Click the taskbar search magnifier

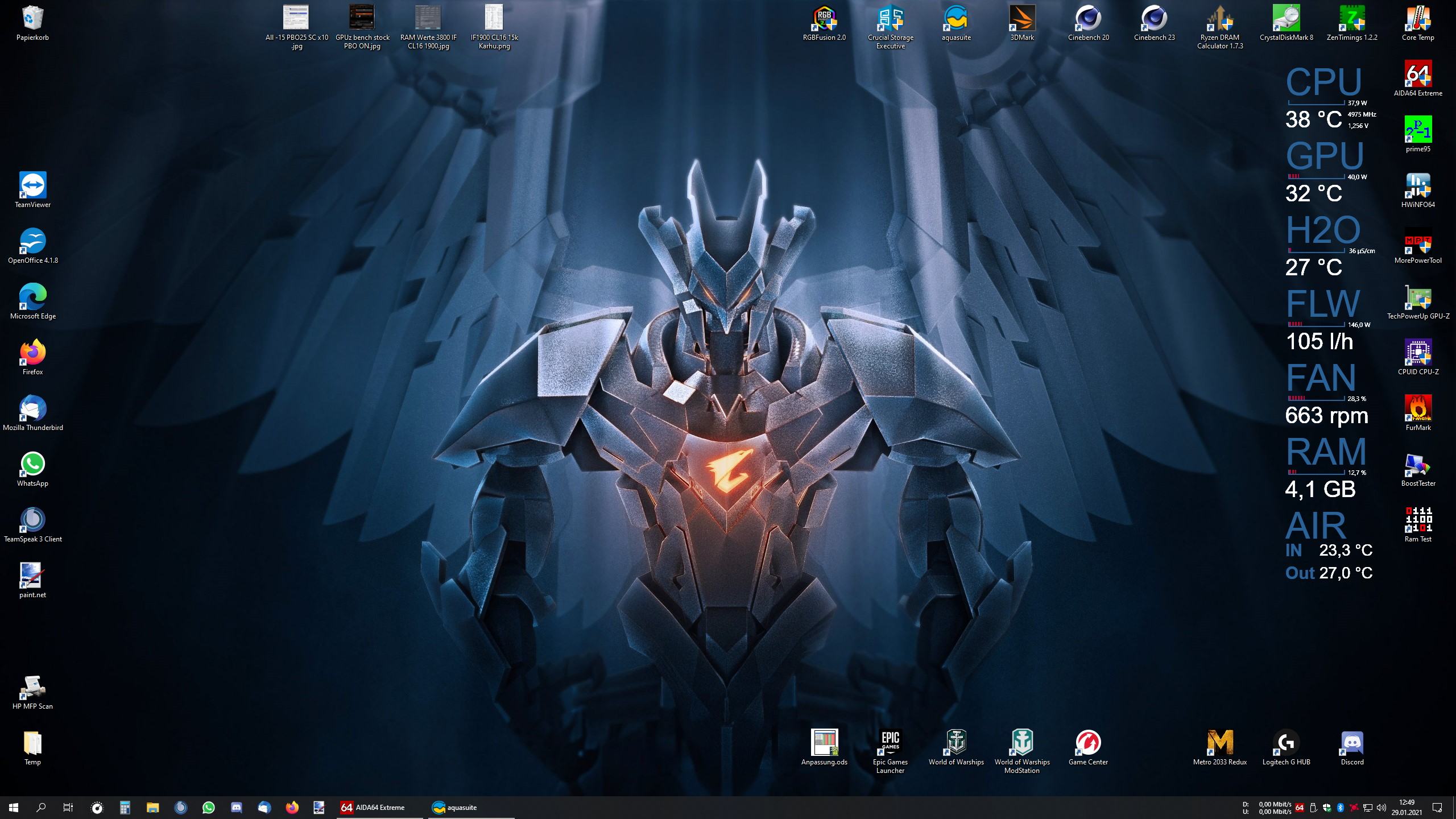tap(41, 808)
